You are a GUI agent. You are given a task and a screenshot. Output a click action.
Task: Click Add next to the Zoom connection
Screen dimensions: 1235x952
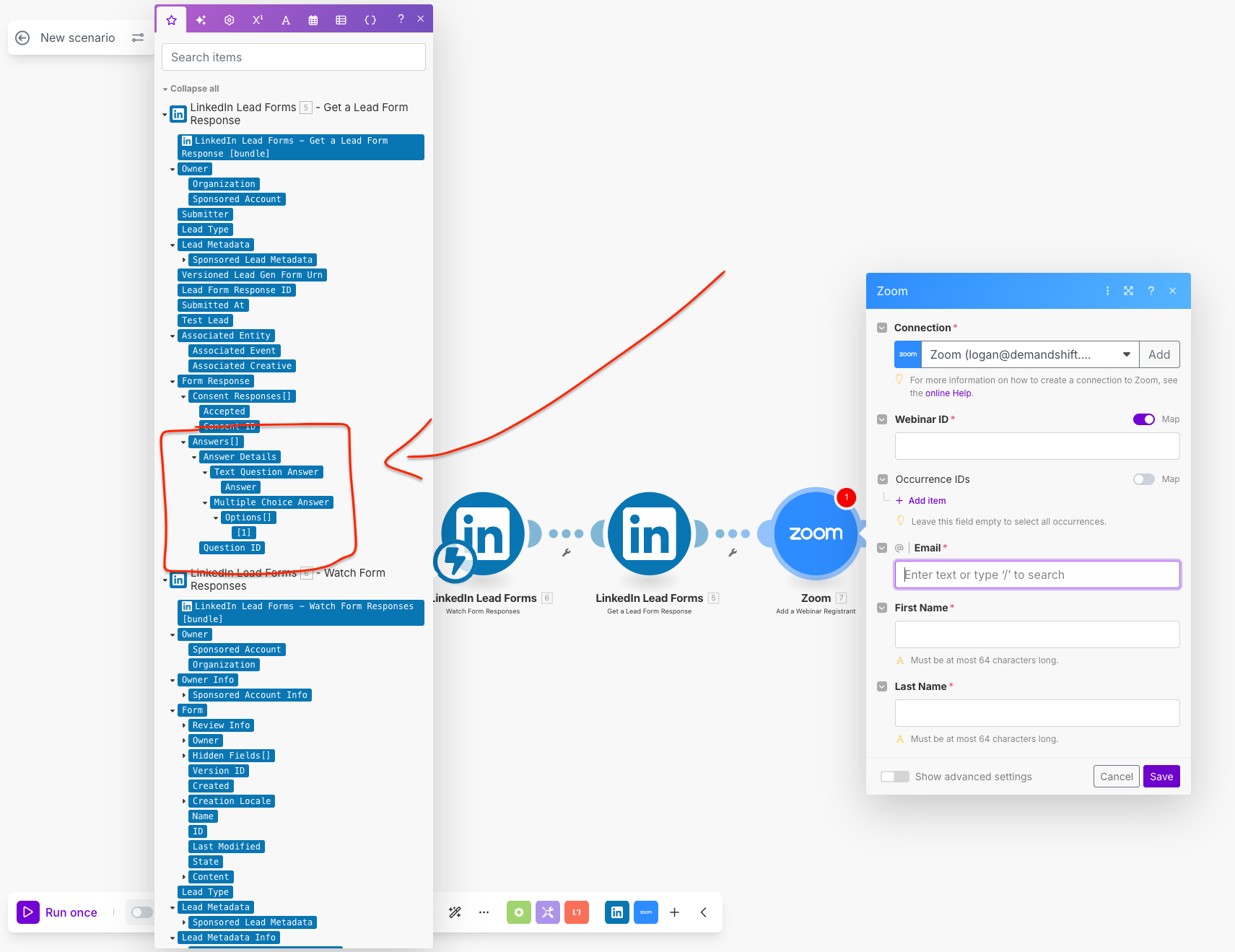click(1159, 354)
